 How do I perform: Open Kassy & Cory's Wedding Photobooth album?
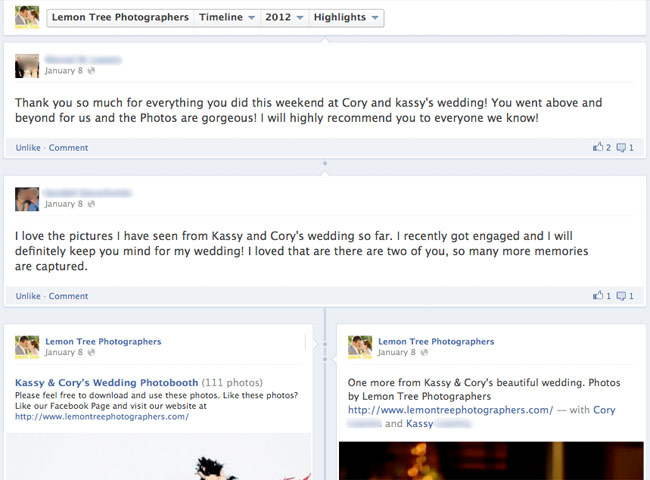tap(107, 383)
